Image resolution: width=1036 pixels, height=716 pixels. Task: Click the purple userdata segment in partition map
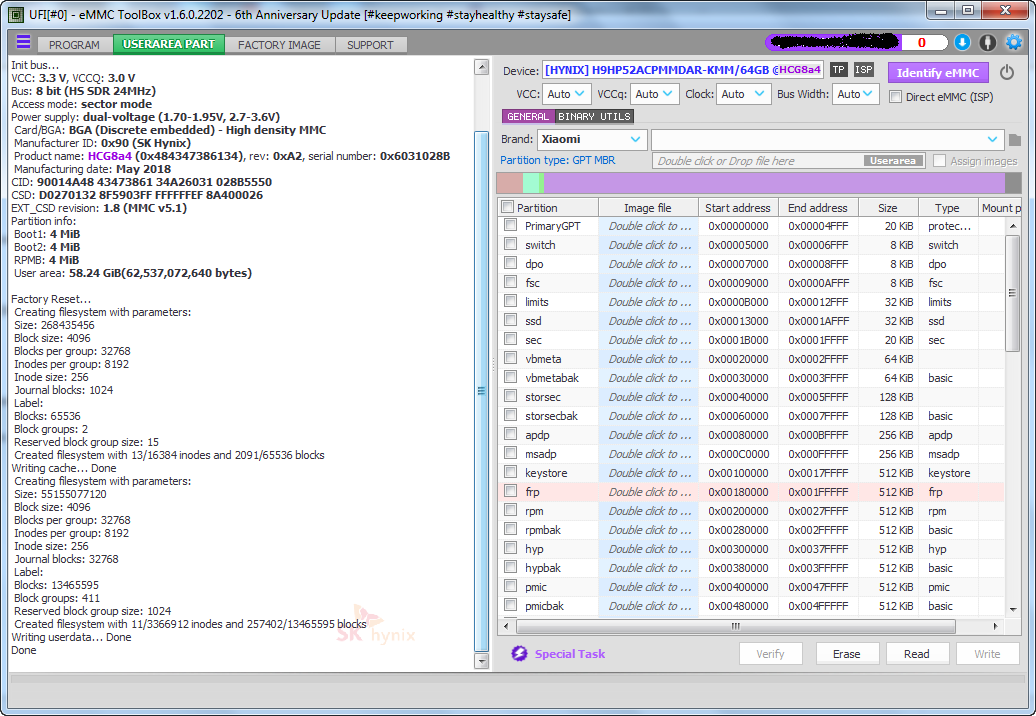point(770,183)
